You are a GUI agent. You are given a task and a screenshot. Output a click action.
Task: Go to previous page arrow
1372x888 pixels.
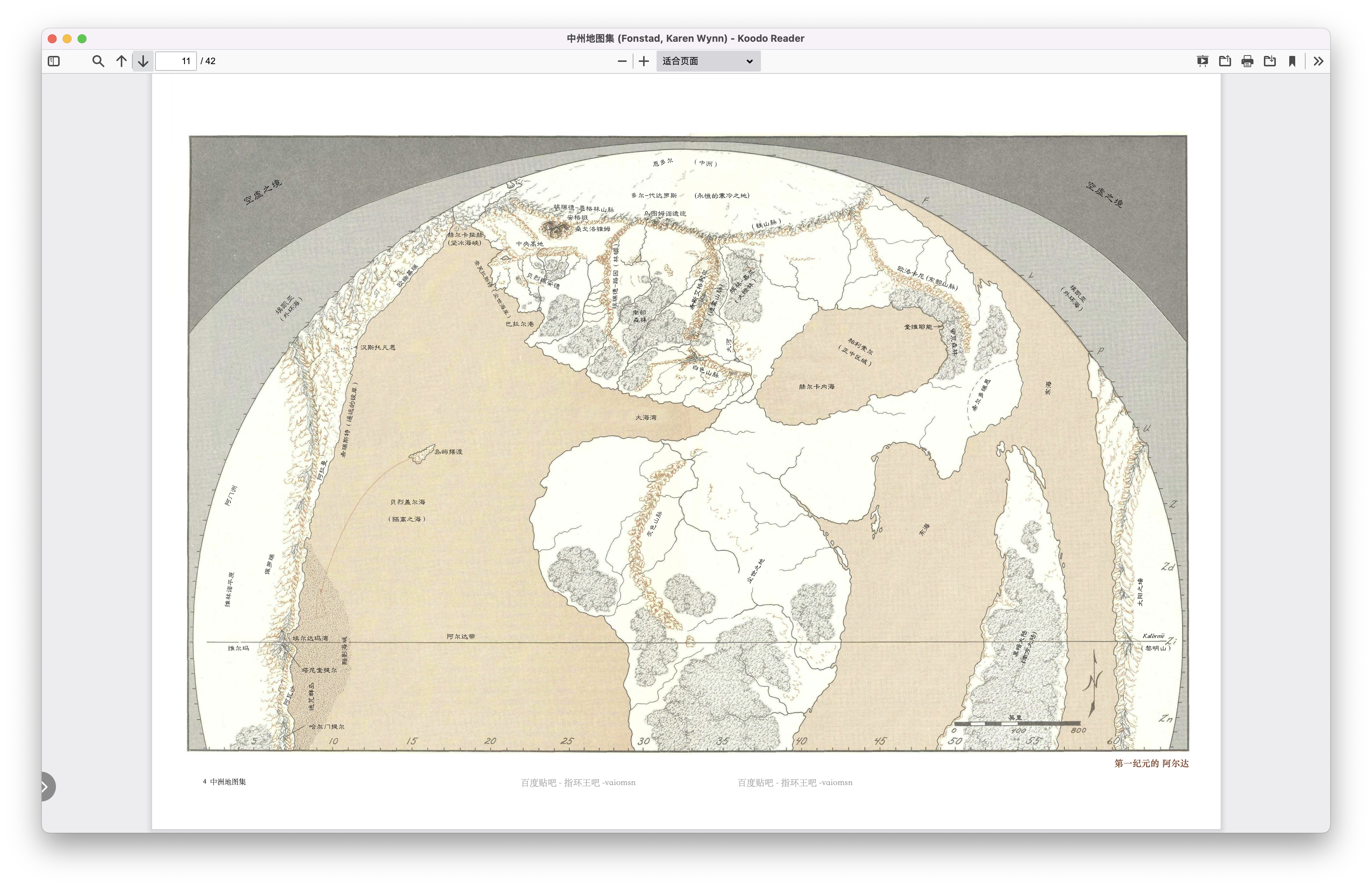click(x=121, y=61)
